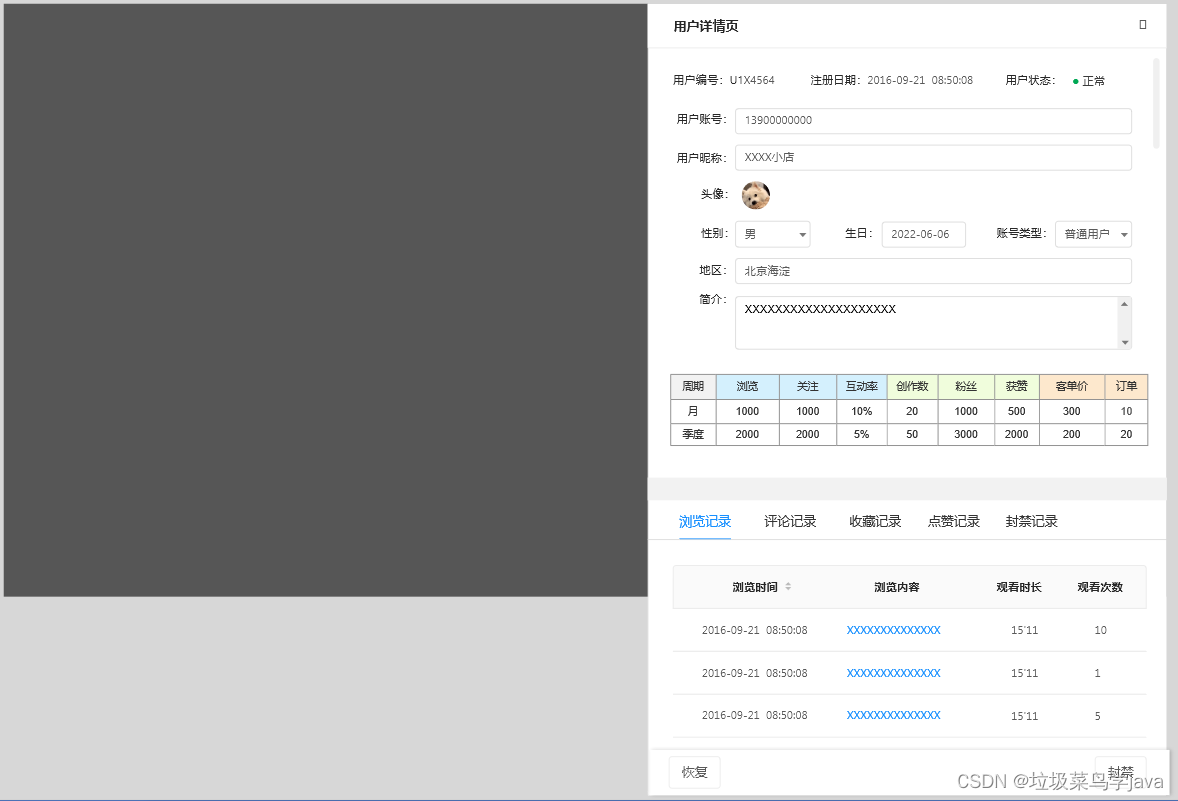Click the 简介 scroll up arrow
Image resolution: width=1178 pixels, height=801 pixels.
click(x=1125, y=304)
